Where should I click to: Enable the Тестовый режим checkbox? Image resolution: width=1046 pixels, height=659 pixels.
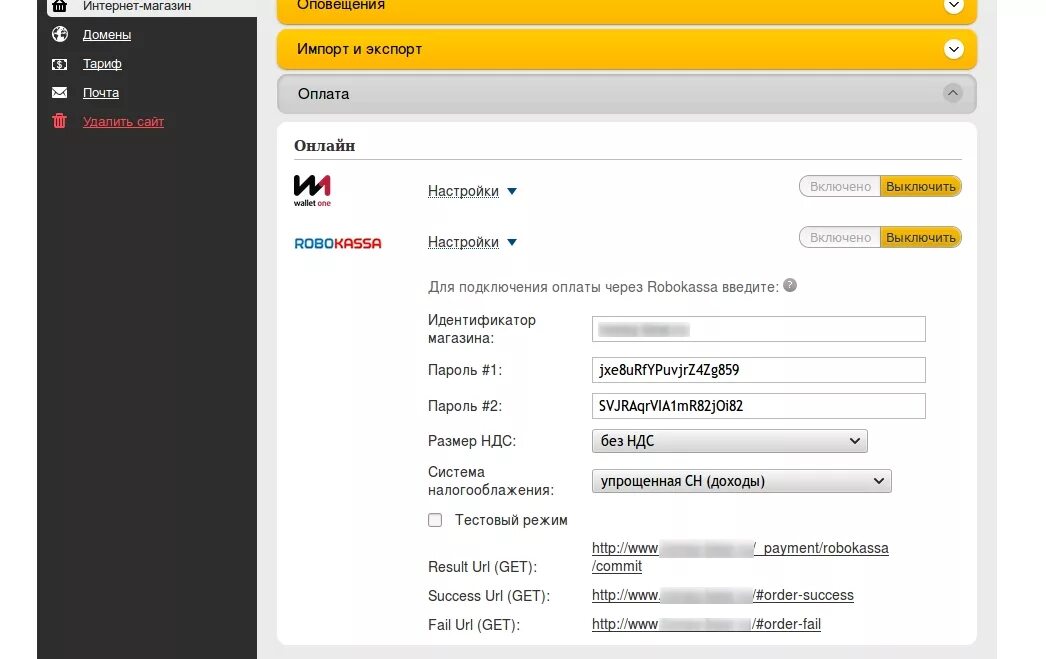435,519
